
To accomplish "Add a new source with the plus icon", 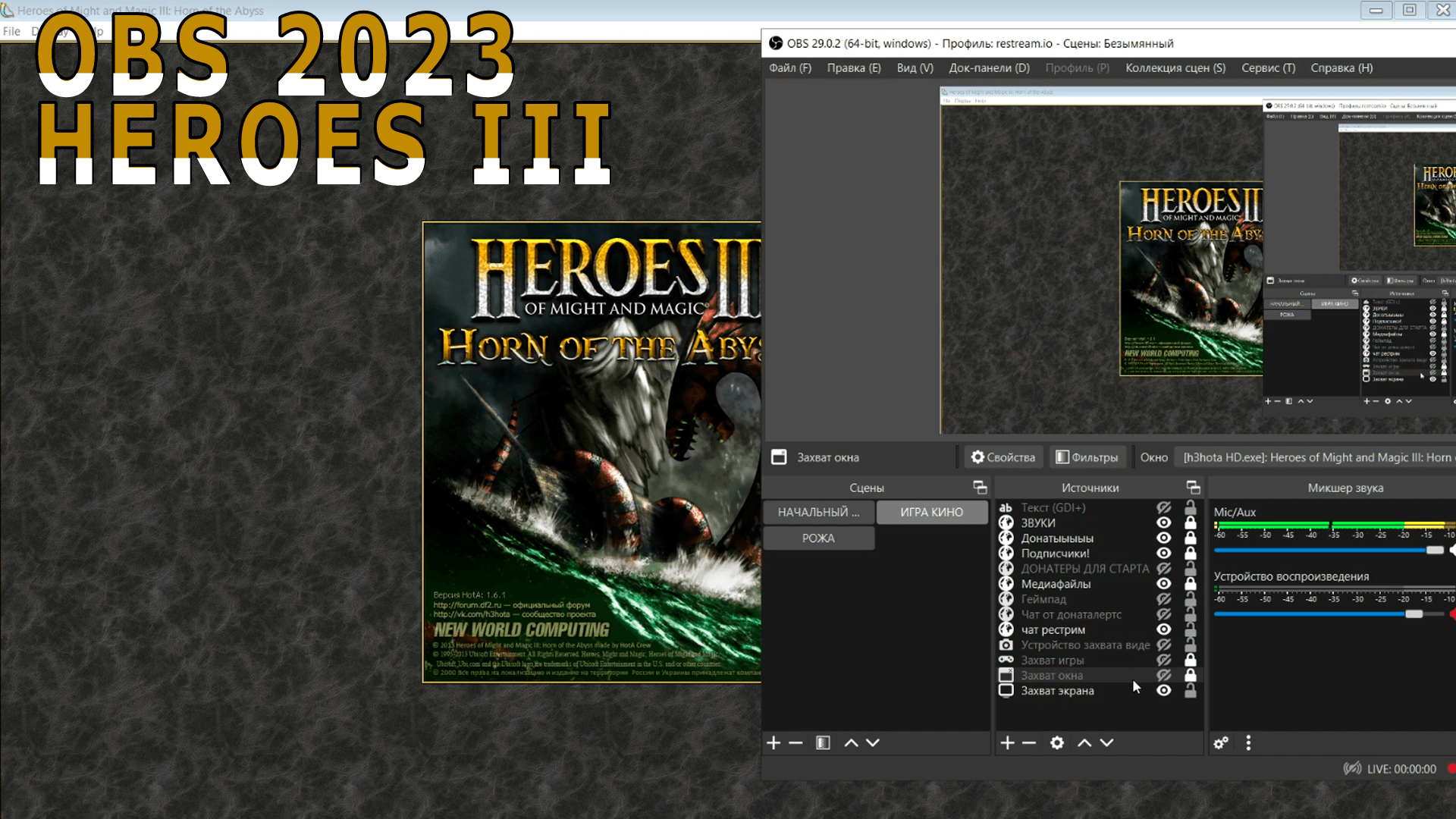I will click(1007, 743).
